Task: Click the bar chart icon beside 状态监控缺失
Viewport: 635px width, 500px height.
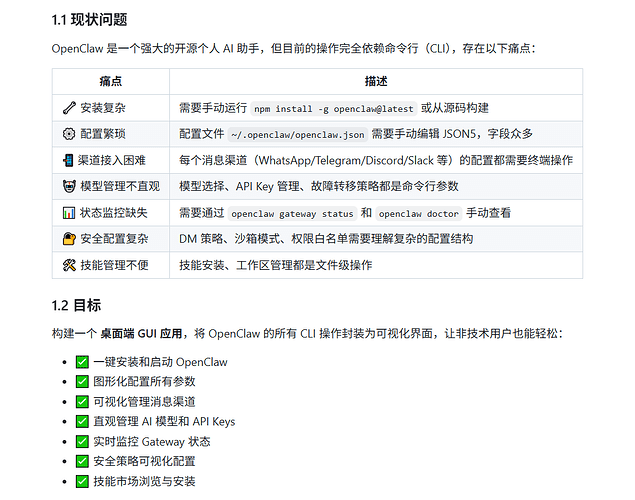Action: [69, 213]
